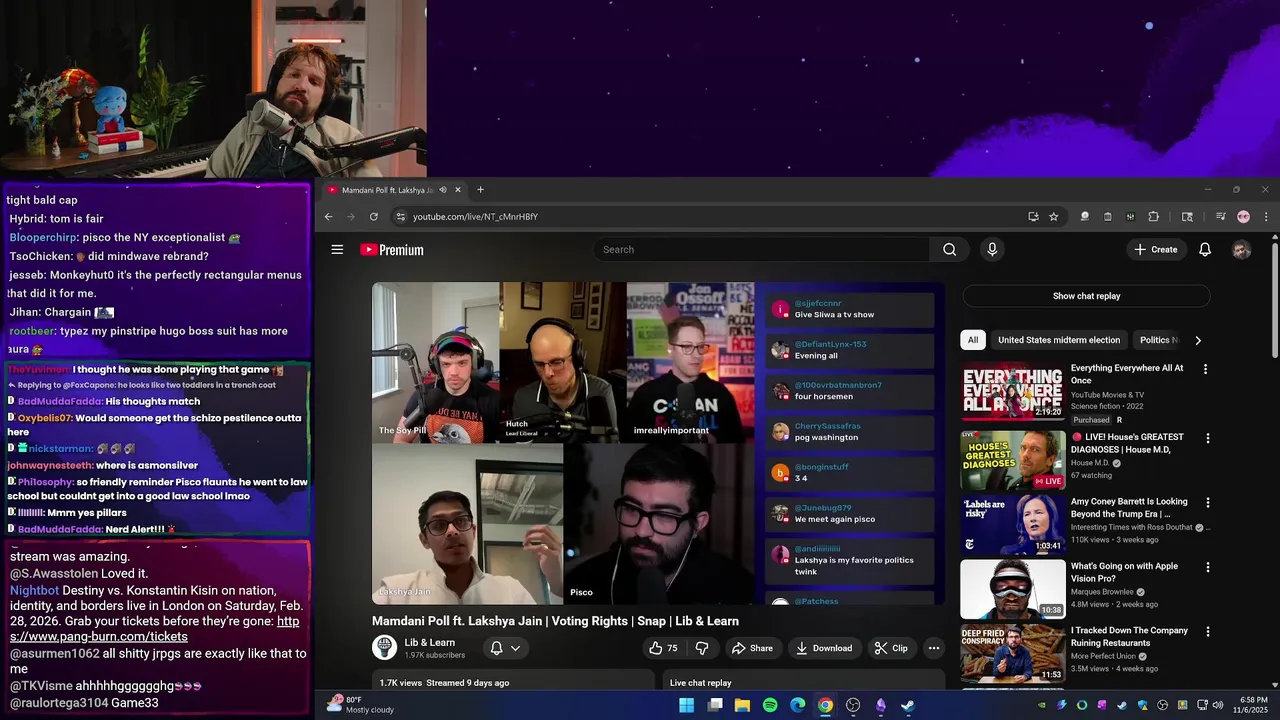Open Chrome's three-dot menu
The image size is (1280, 720).
tap(1266, 217)
